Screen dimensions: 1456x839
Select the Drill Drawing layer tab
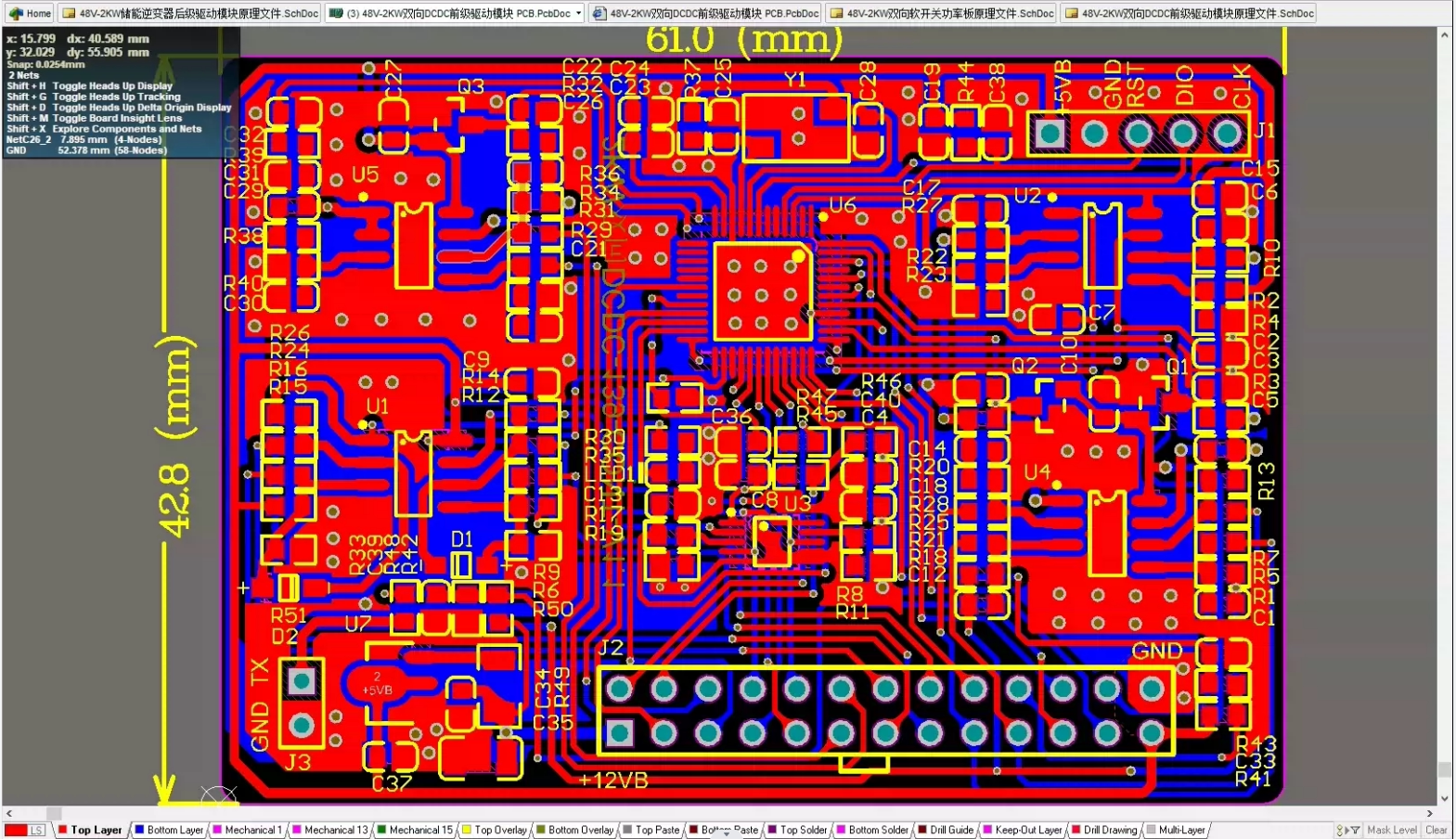(1104, 830)
